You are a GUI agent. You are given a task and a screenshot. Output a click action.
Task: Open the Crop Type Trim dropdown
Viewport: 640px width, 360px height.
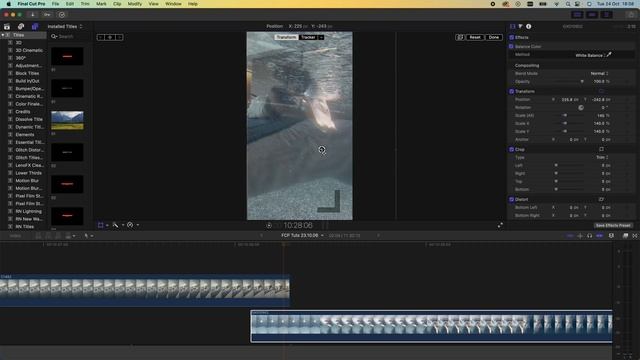602,157
